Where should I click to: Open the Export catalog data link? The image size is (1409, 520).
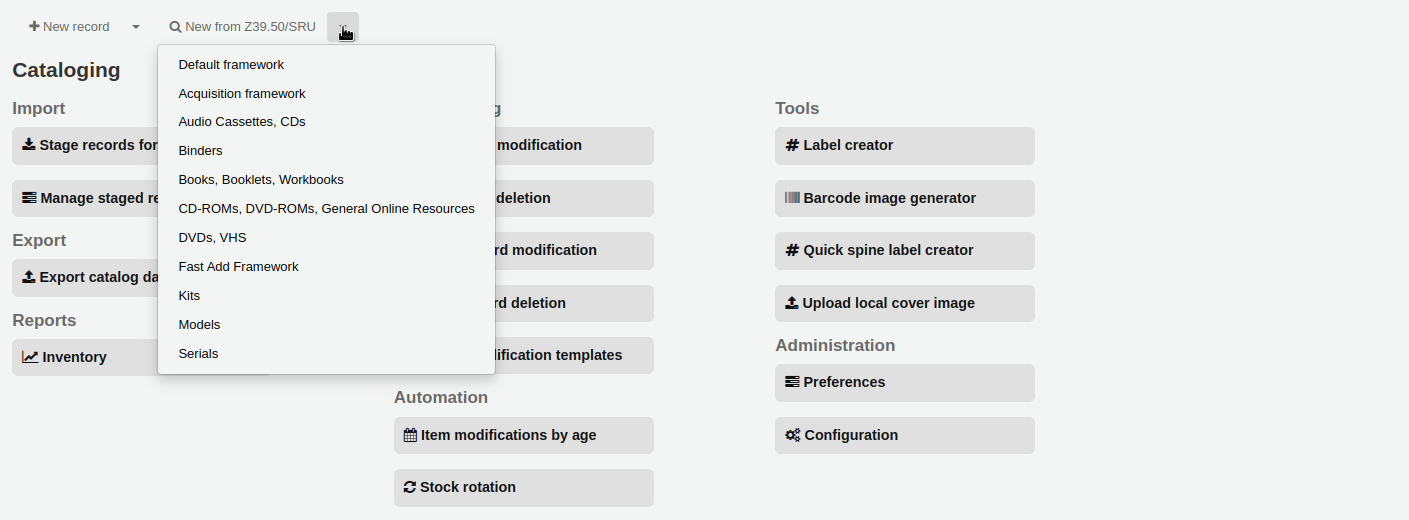90,277
